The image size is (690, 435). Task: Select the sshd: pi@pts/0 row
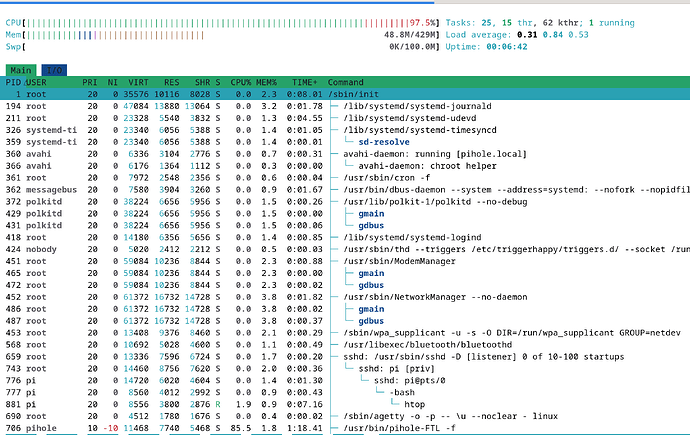tap(345, 380)
